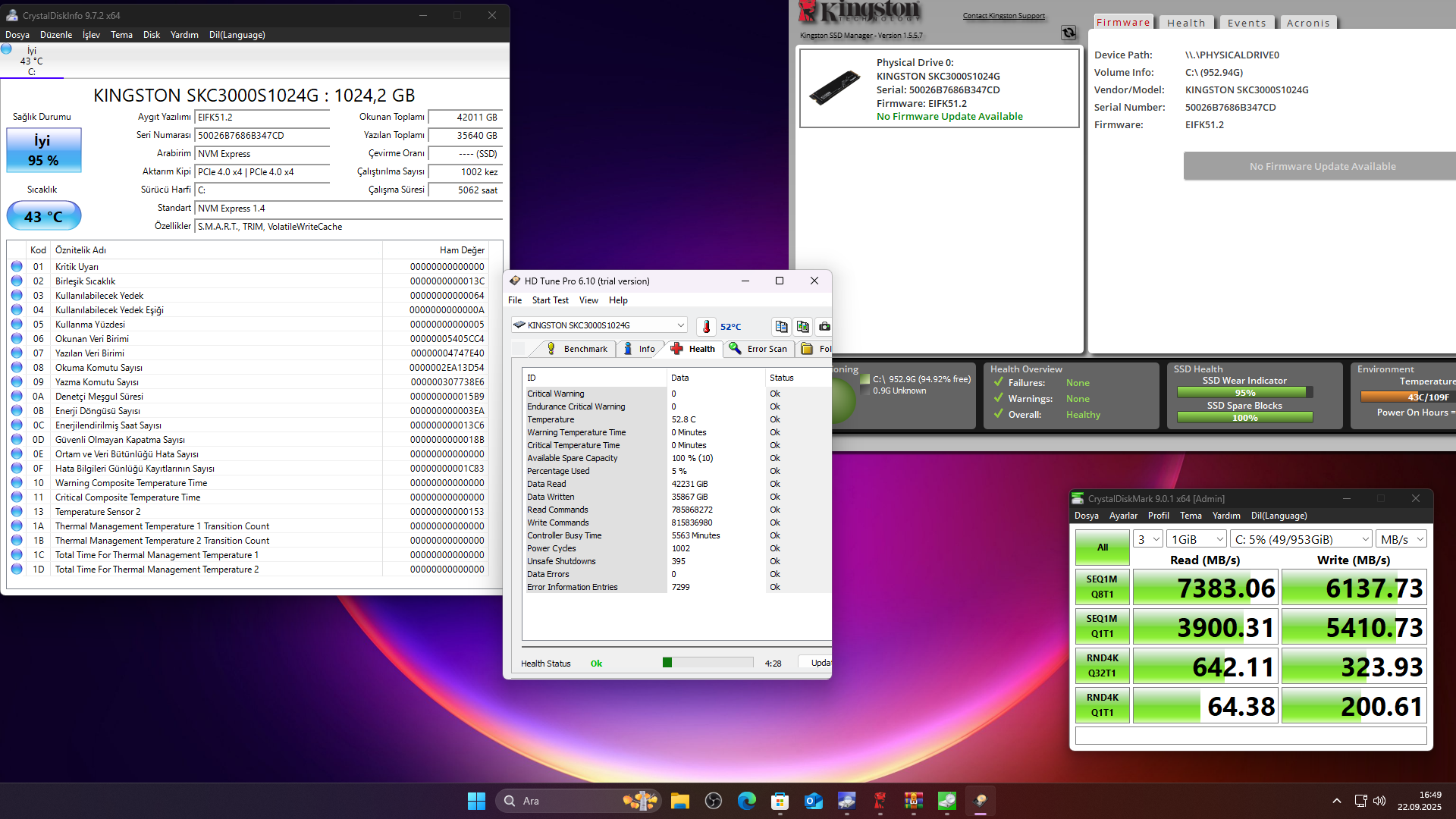Run the RND4K Q32T1 test
The height and width of the screenshot is (819, 1456).
(1103, 666)
